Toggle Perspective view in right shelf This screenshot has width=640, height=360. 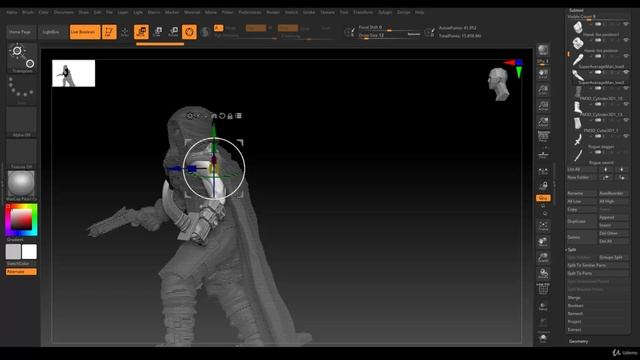tap(543, 138)
